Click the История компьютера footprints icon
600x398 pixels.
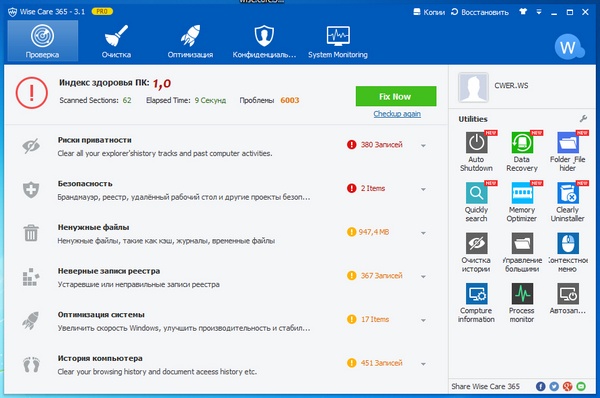click(31, 364)
